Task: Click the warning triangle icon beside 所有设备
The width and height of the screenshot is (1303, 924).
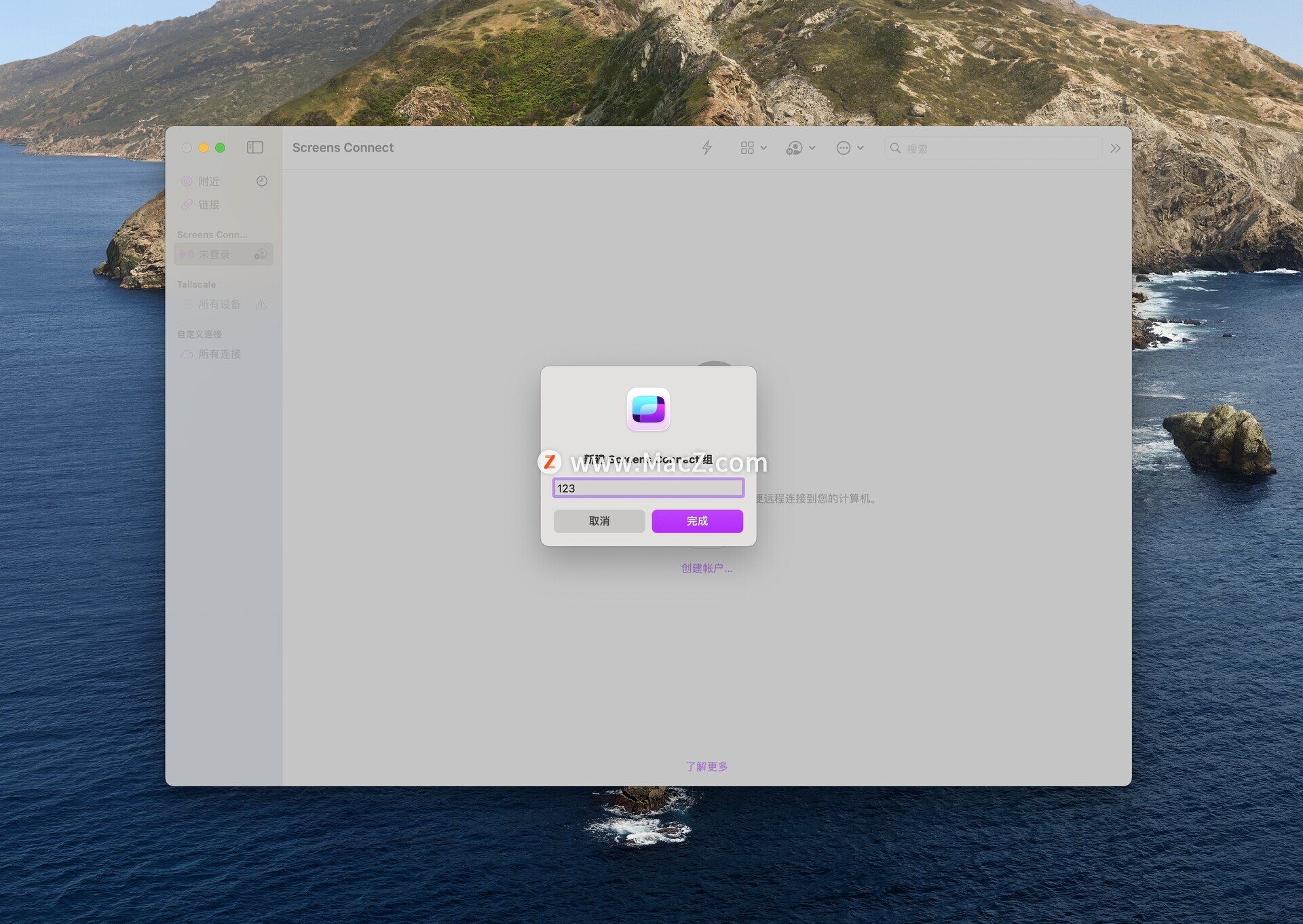Action: click(261, 305)
